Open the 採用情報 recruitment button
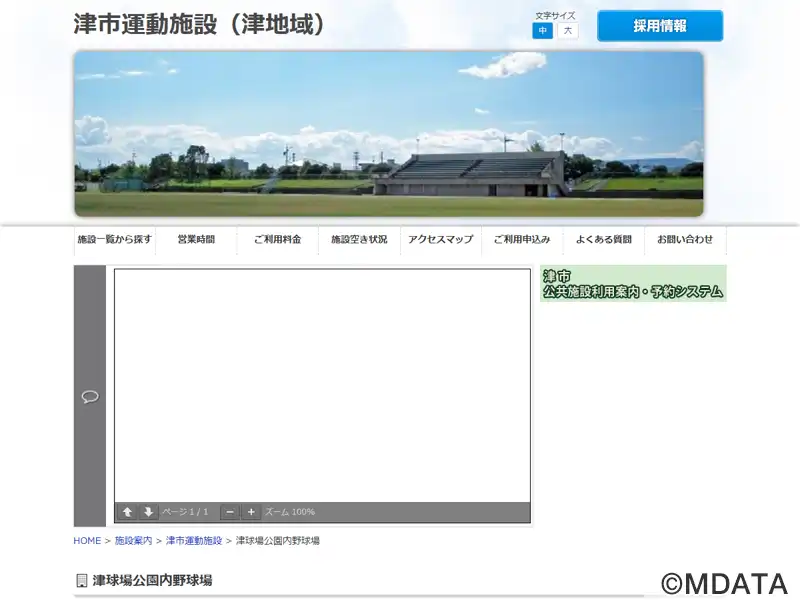Viewport: 800px width, 600px height. pyautogui.click(x=660, y=26)
